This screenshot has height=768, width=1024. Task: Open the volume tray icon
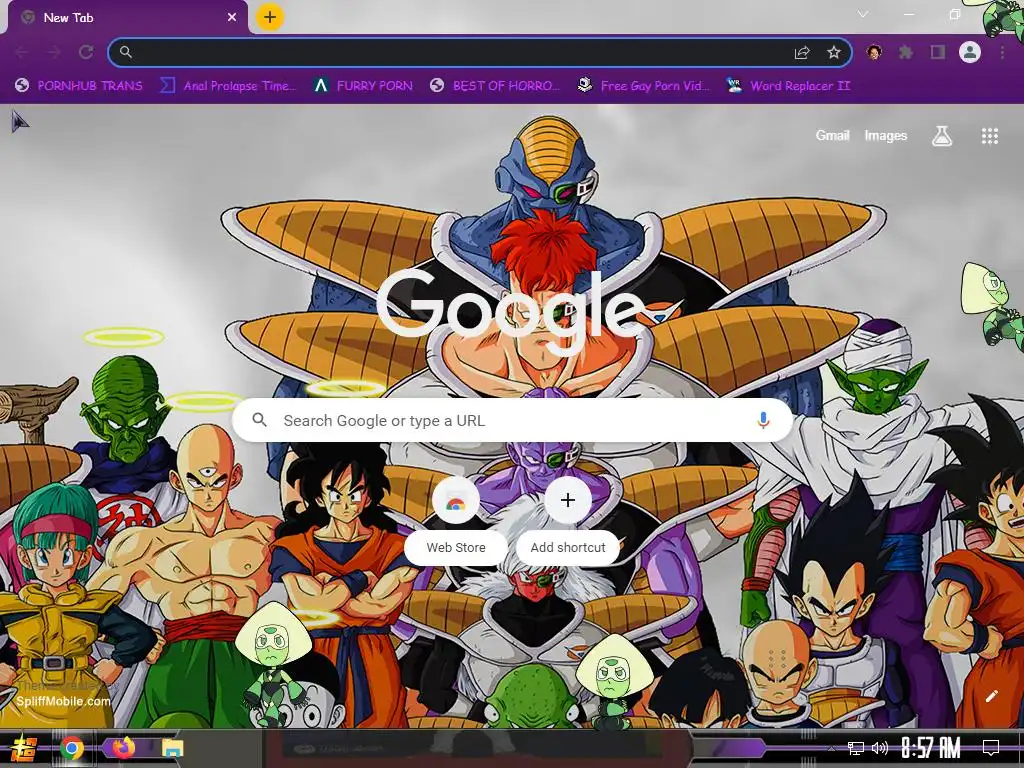880,748
